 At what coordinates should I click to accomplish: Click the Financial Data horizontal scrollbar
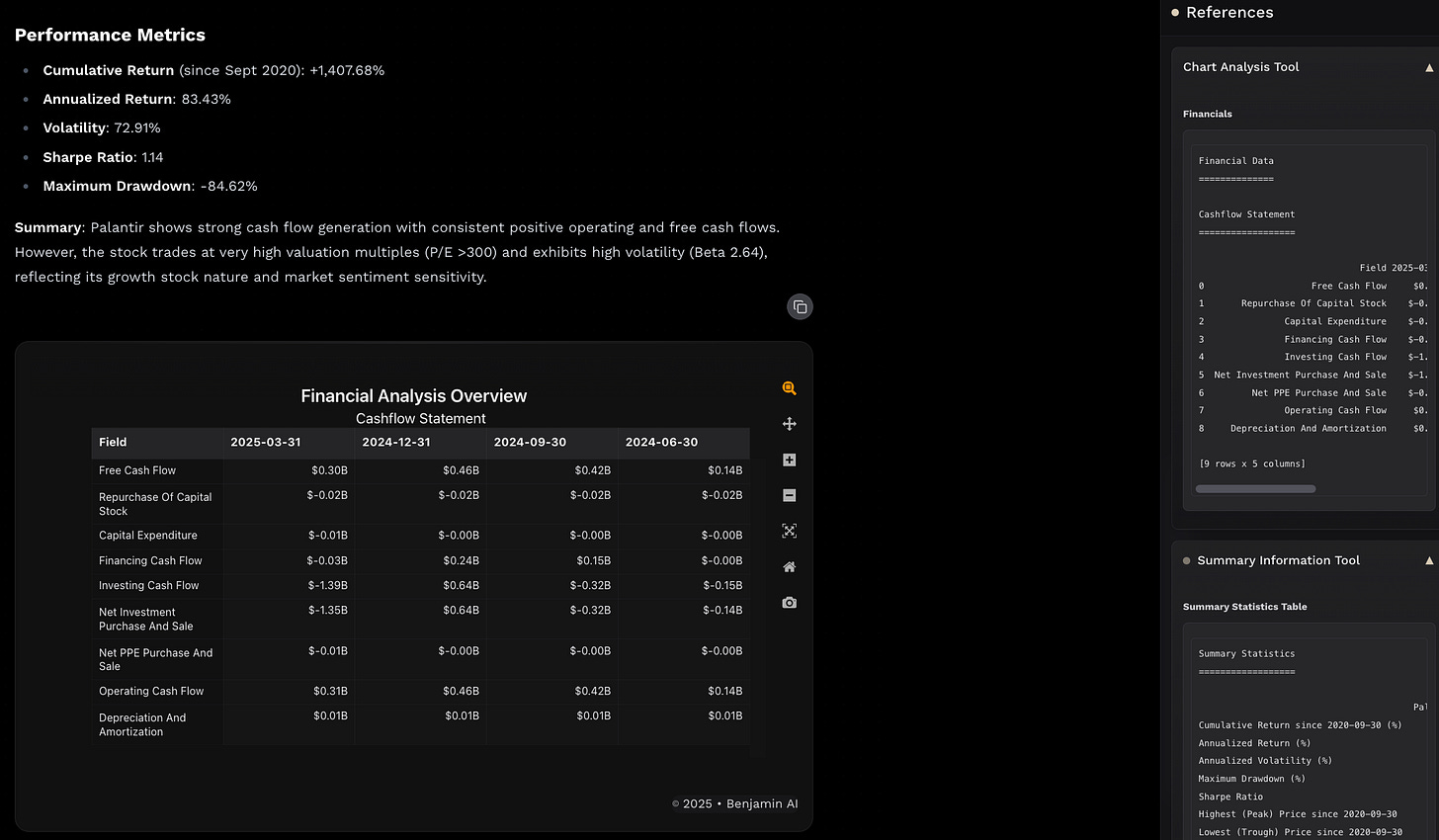pos(1255,488)
